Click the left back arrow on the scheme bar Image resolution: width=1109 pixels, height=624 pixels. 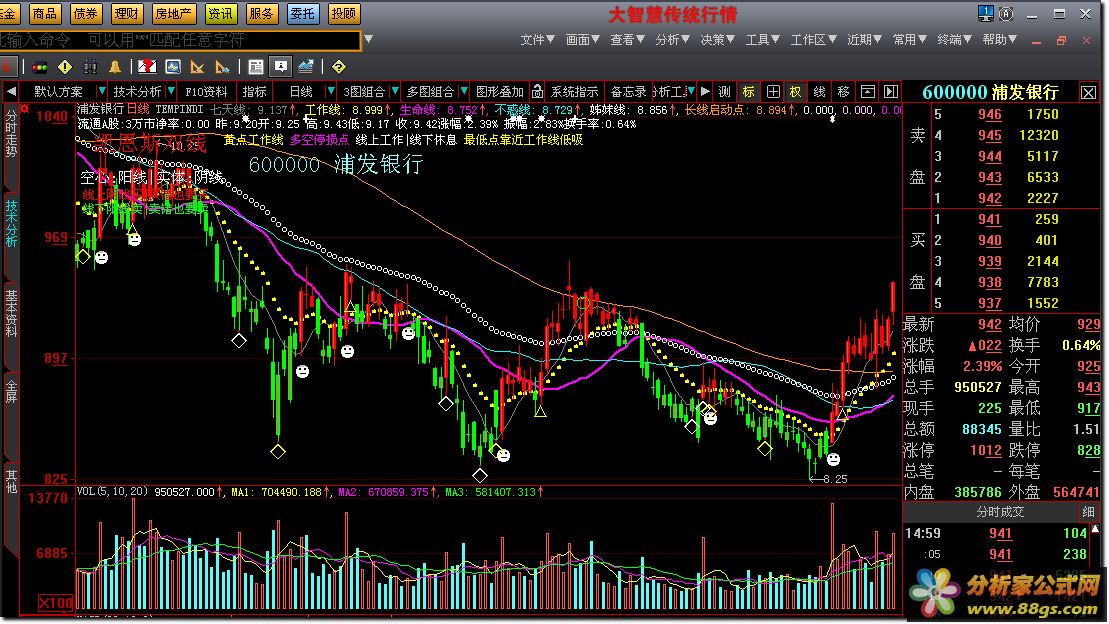[x=11, y=92]
